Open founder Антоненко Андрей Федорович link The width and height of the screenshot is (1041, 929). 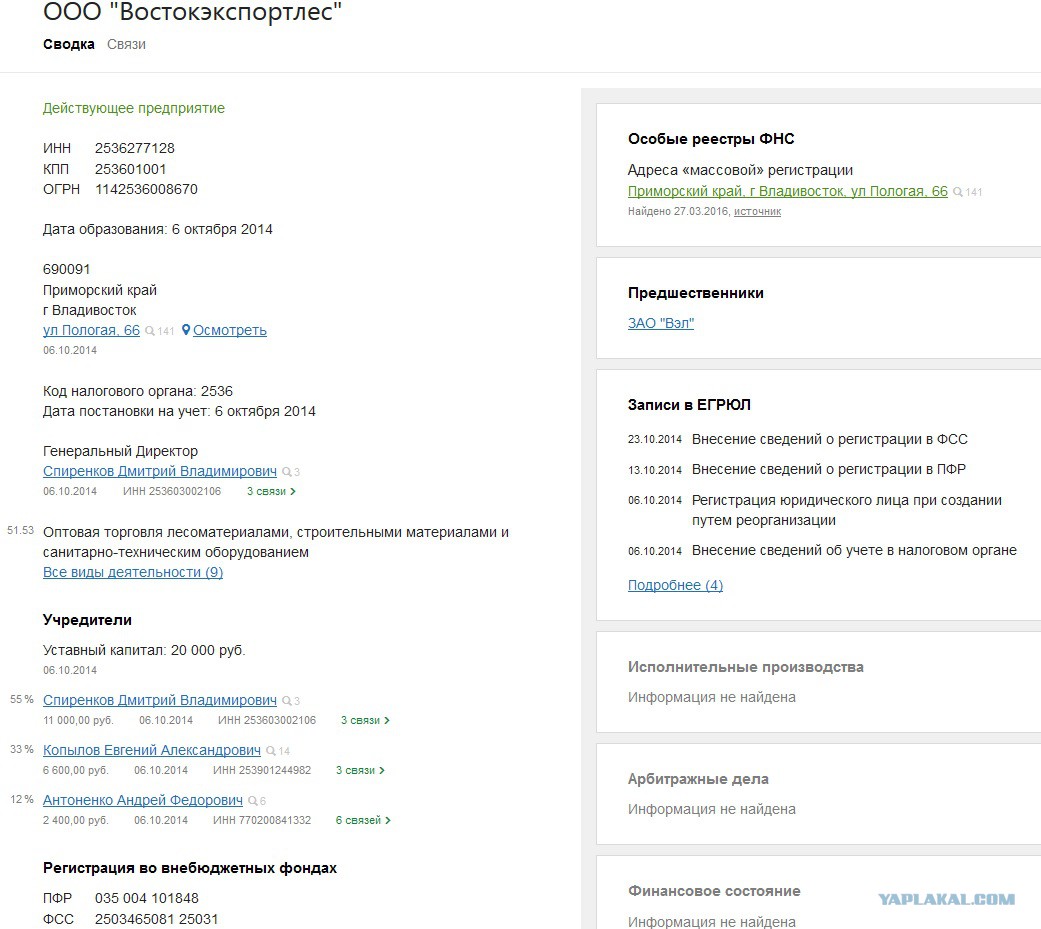point(143,800)
